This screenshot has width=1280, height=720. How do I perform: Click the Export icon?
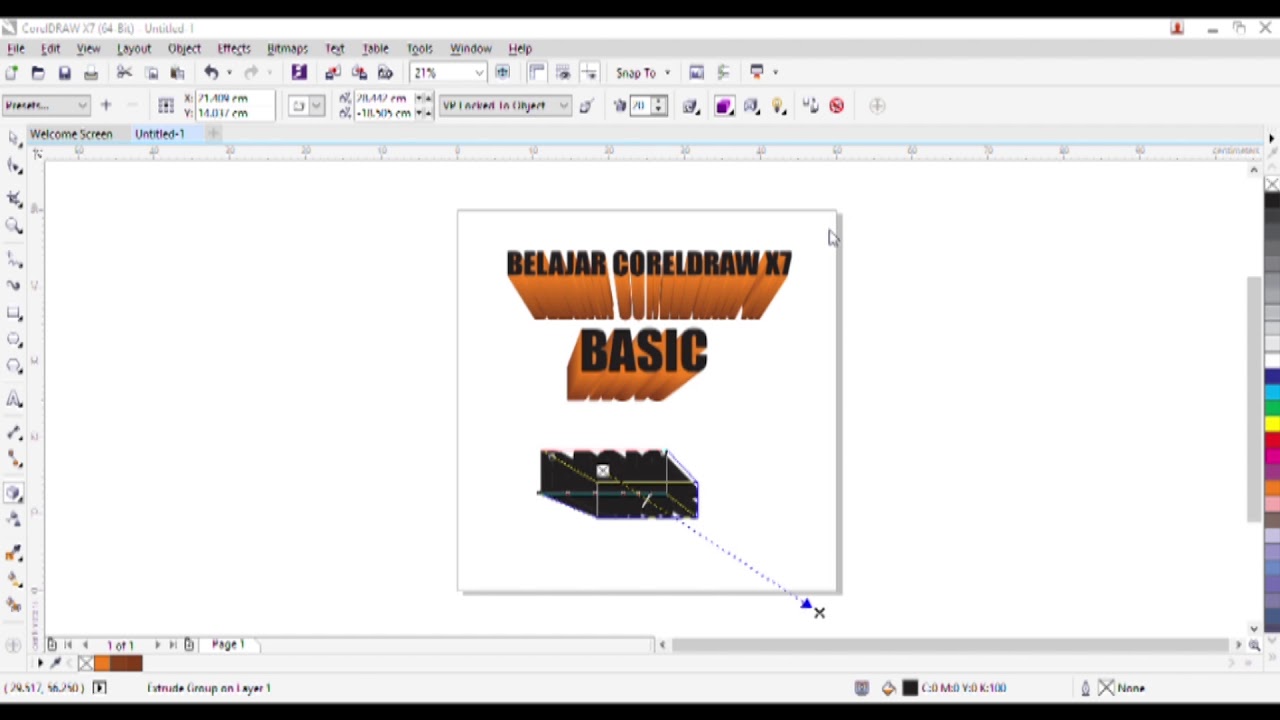pyautogui.click(x=359, y=73)
